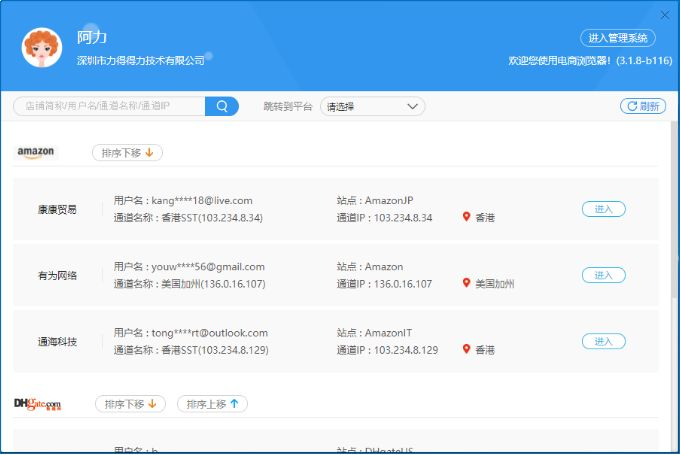Click the vertical scrollbar on the right

coord(675,210)
